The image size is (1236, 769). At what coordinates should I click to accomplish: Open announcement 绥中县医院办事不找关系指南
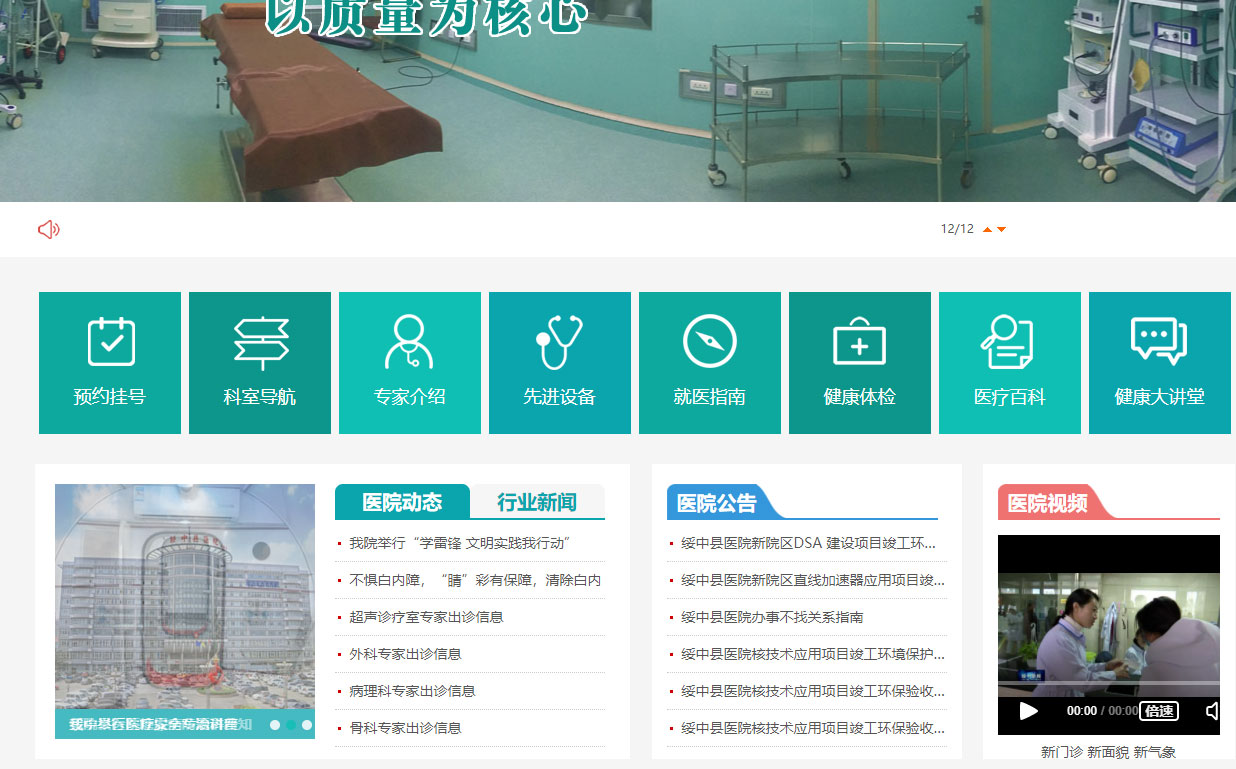[772, 617]
